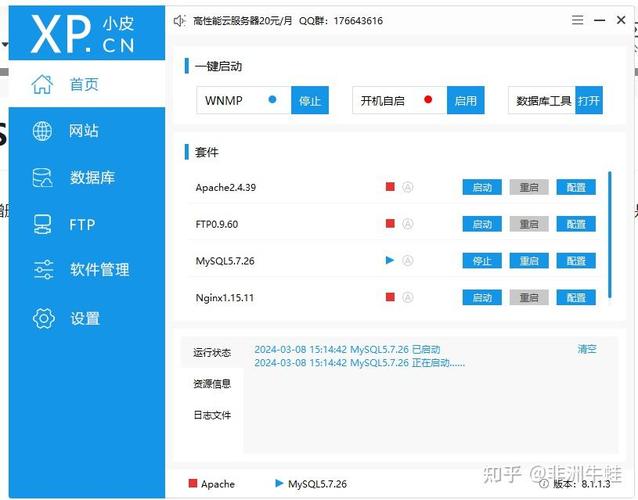Clear the log with 清空 link

coord(587,349)
